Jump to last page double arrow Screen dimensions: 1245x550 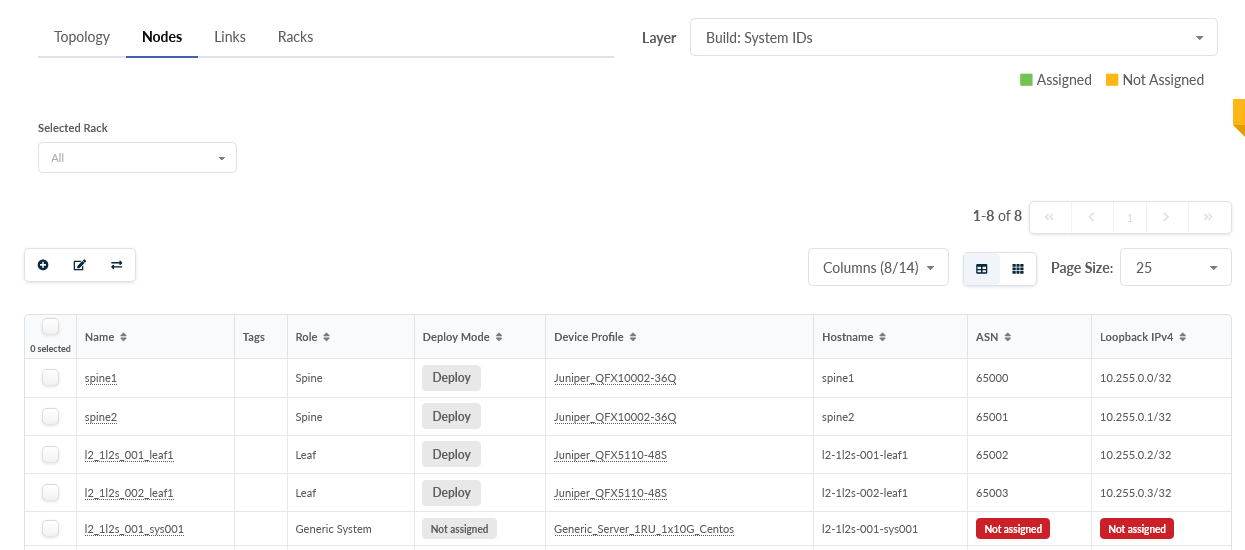(1208, 217)
